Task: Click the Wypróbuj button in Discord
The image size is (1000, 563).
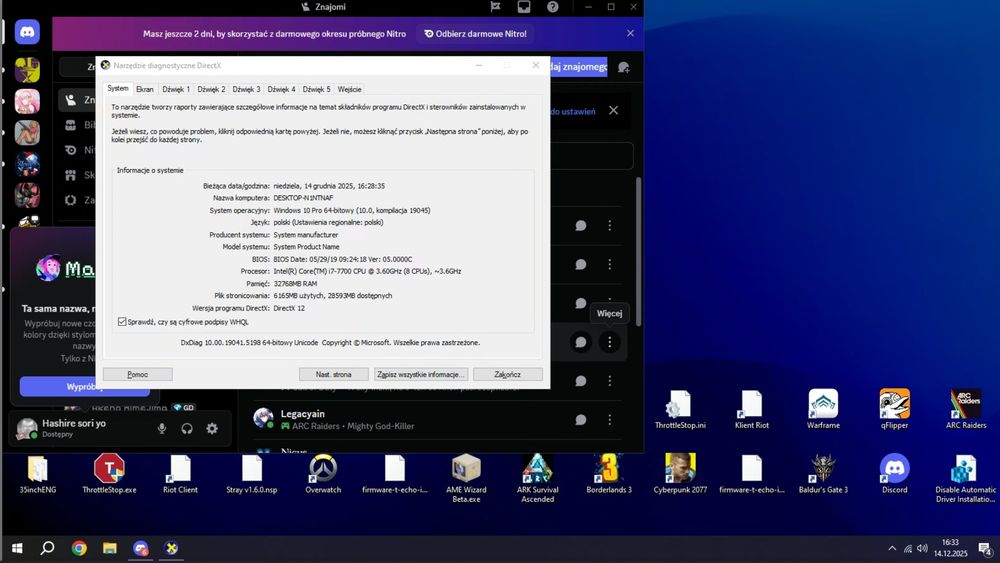Action: [84, 386]
